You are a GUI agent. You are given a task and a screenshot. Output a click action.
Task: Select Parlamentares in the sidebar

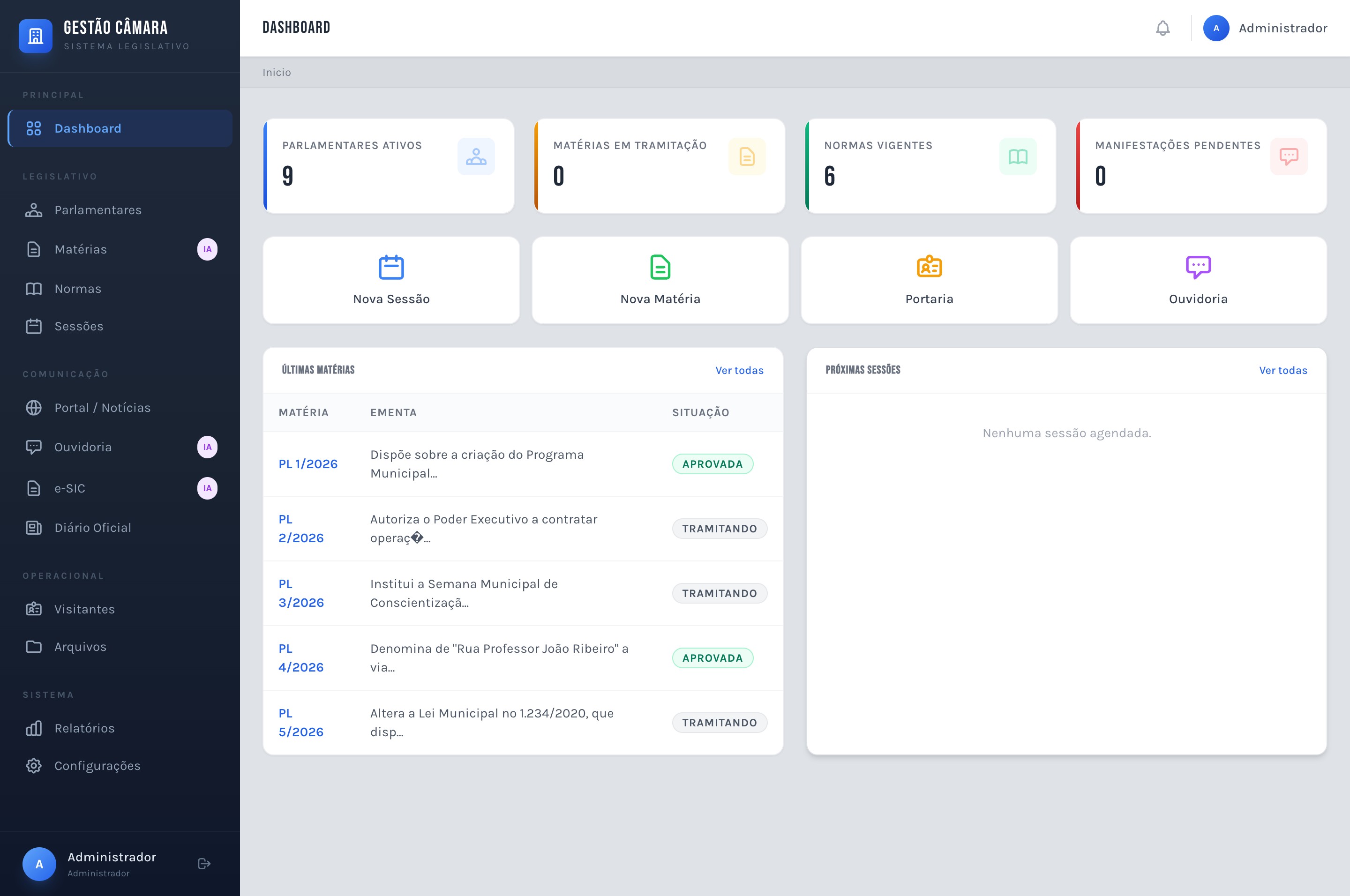click(x=98, y=210)
